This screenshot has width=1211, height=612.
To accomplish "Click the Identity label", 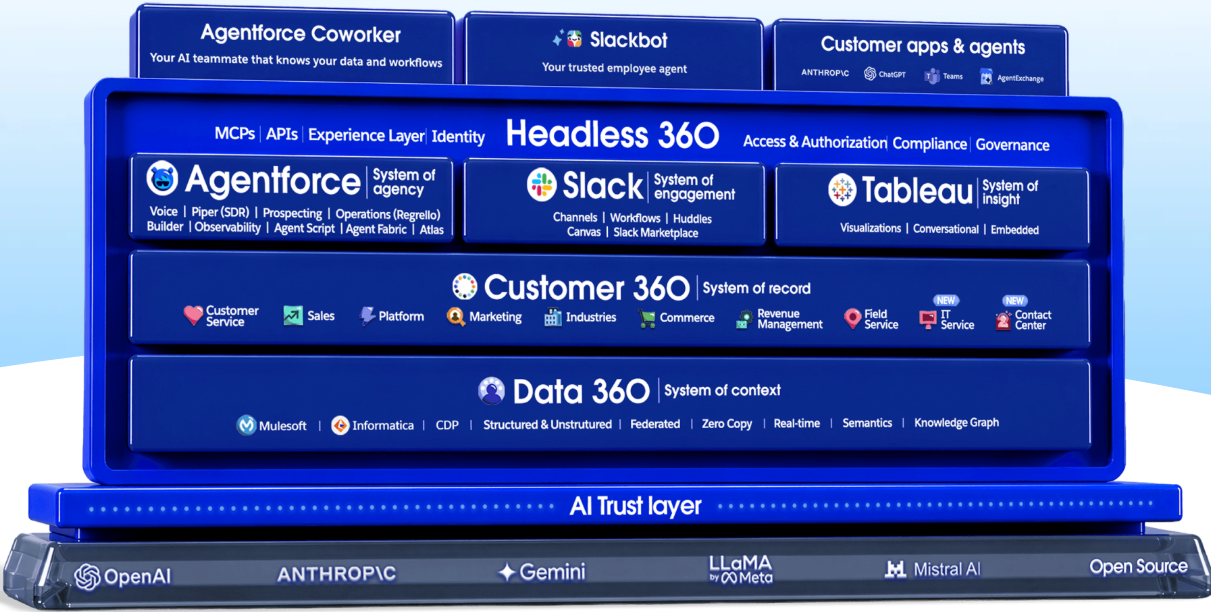I will point(458,137).
